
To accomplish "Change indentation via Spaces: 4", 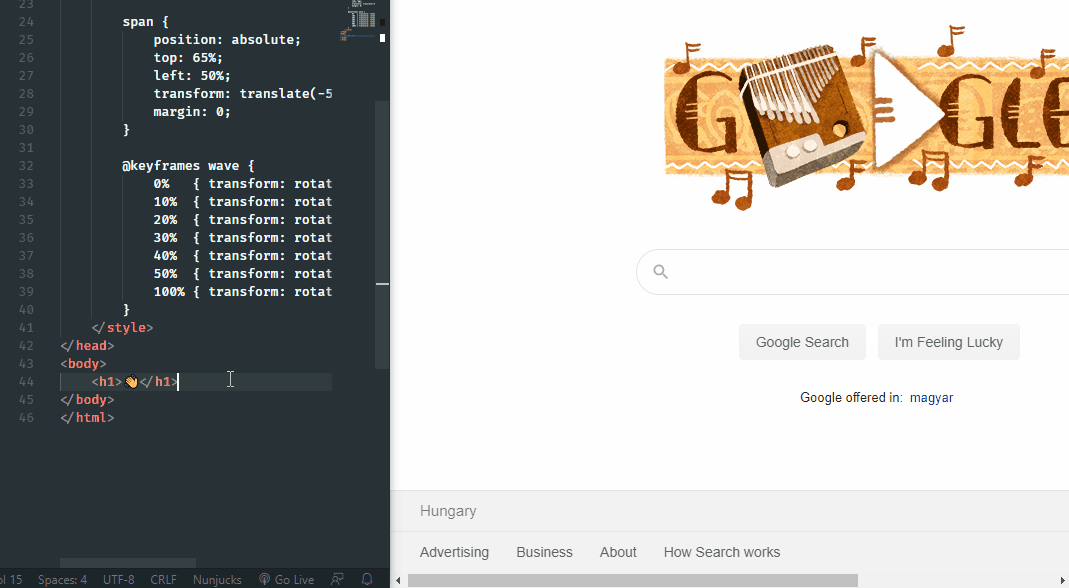I will 62,580.
